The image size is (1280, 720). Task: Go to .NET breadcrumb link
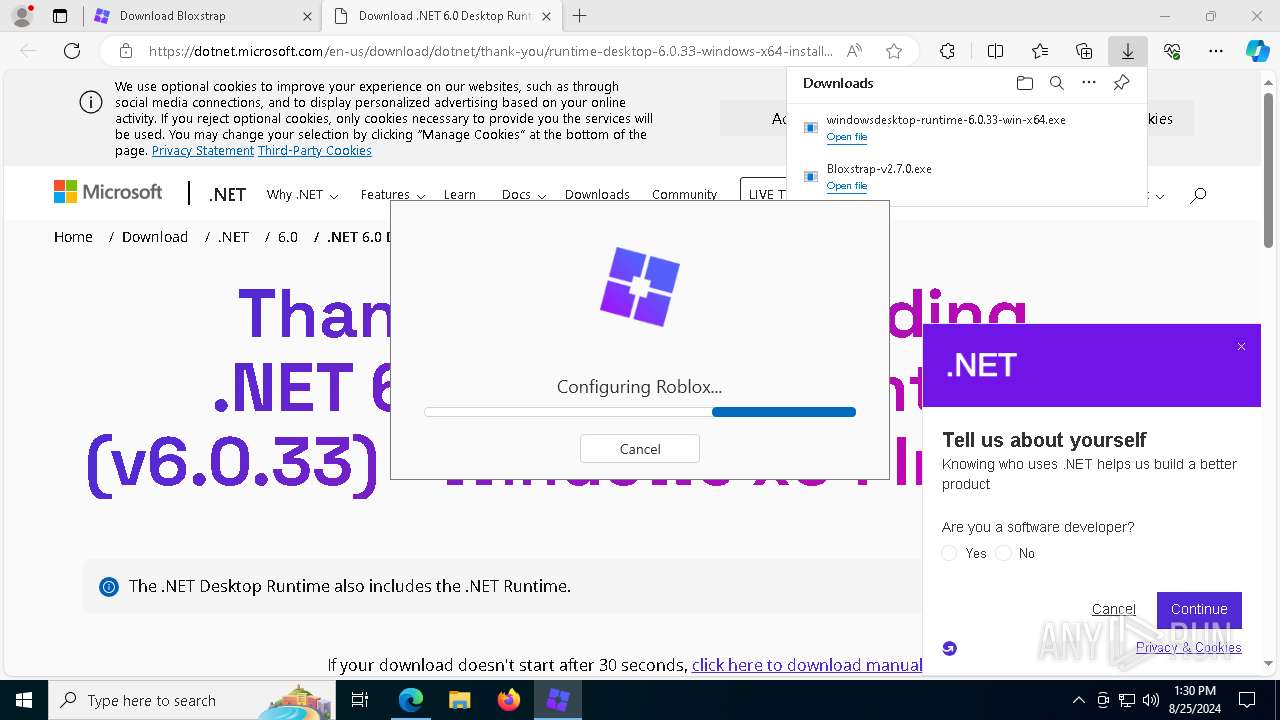pos(233,237)
